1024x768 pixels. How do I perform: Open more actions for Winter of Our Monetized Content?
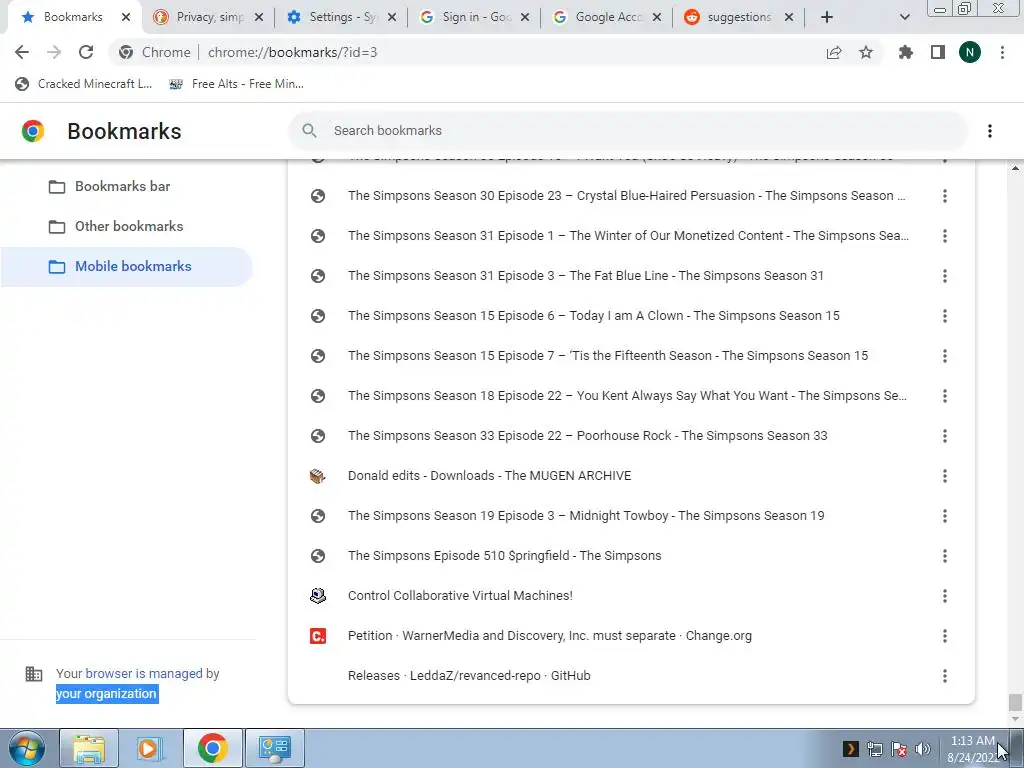click(945, 236)
